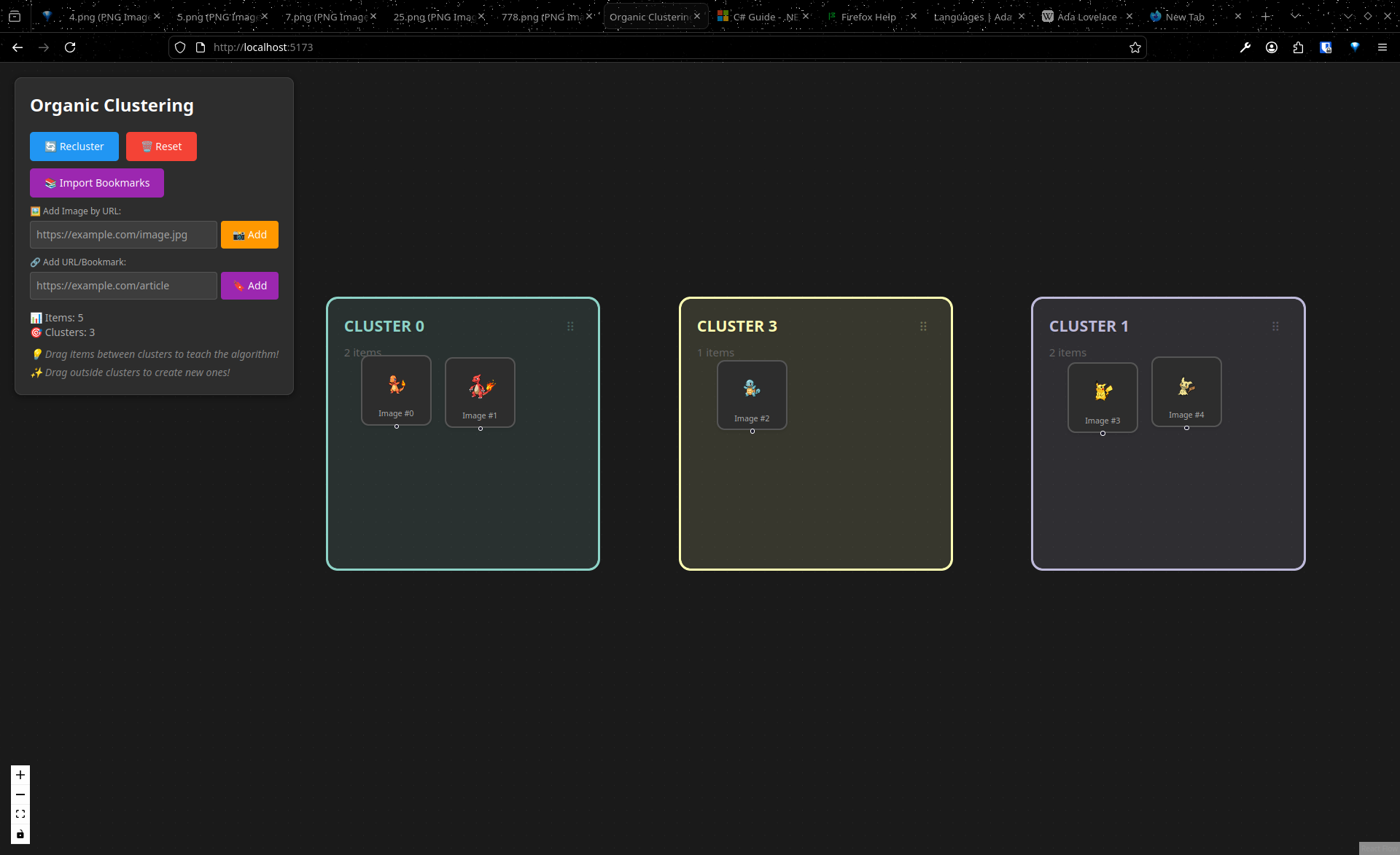Click the Import Bookmarks button

pos(97,183)
